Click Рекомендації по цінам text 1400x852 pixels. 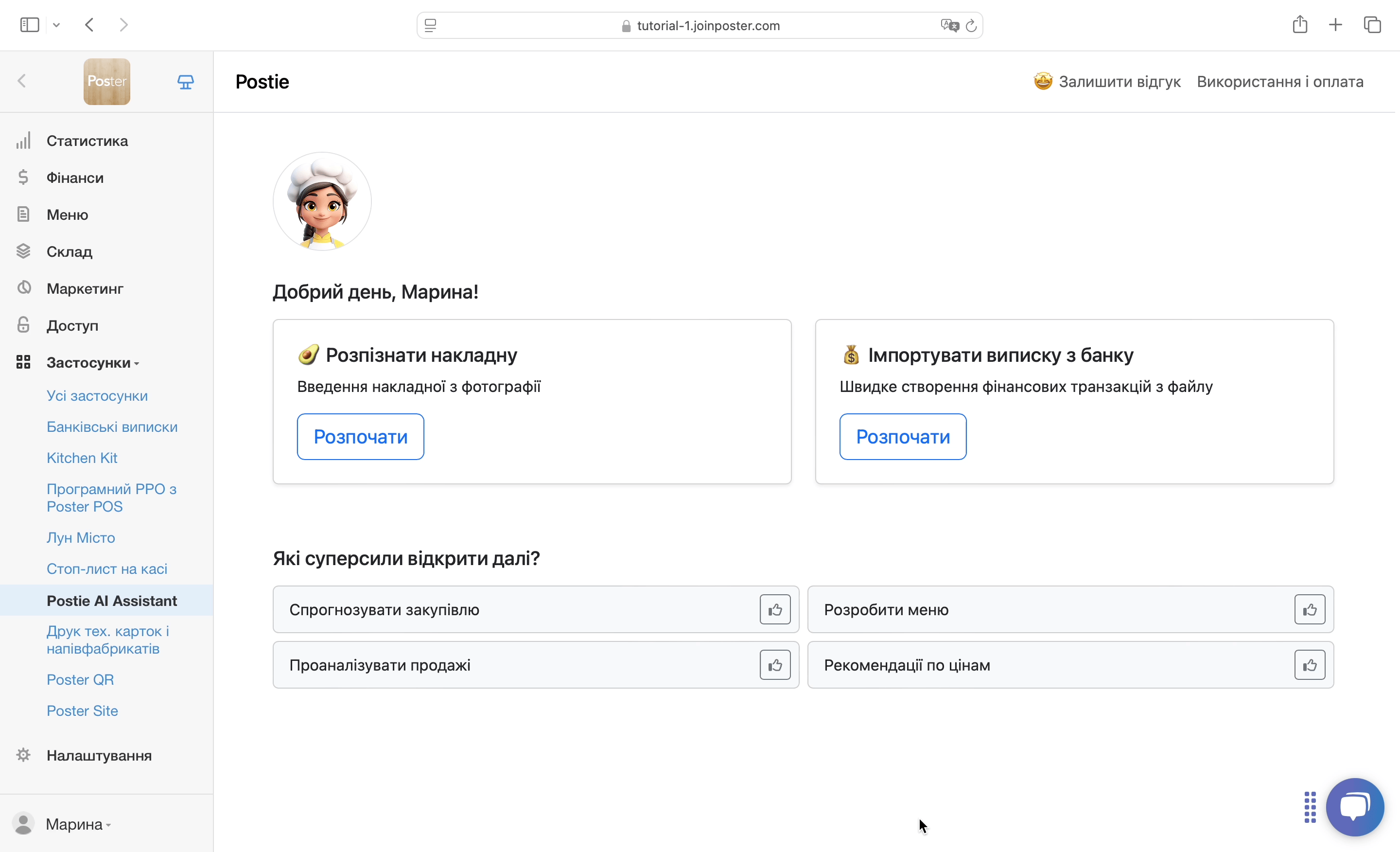tap(908, 666)
